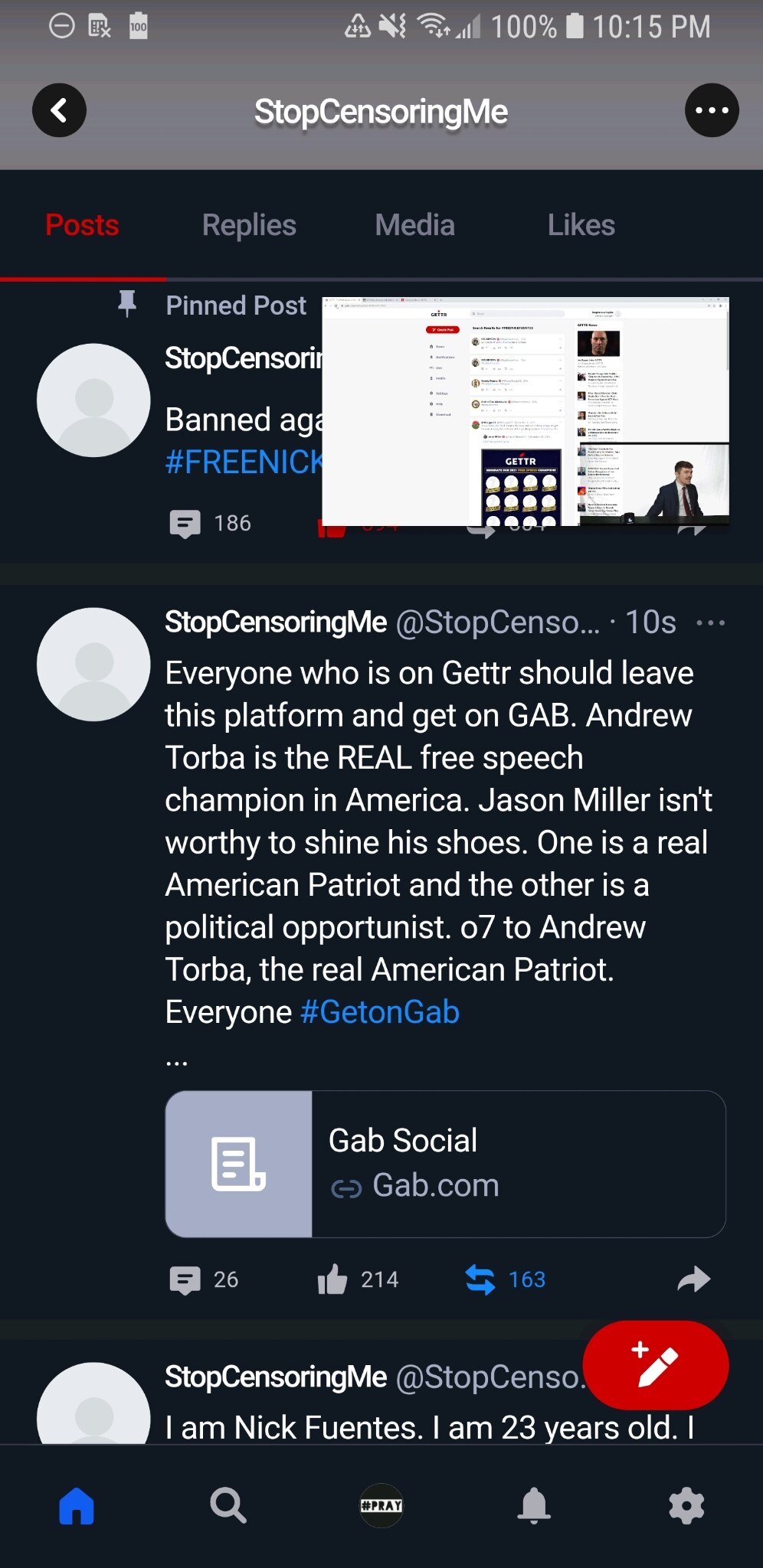Open notifications via the bell icon
763x1568 pixels.
point(534,1506)
